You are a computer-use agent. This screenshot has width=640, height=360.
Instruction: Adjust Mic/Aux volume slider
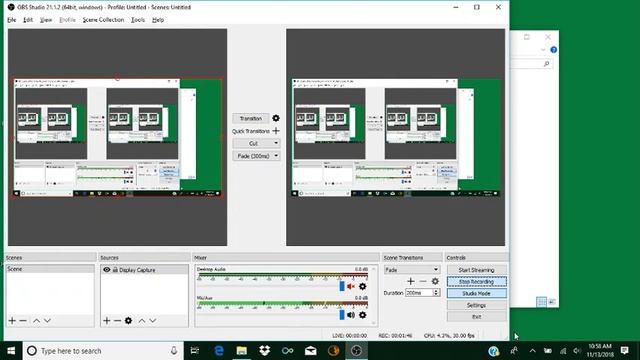tap(342, 315)
